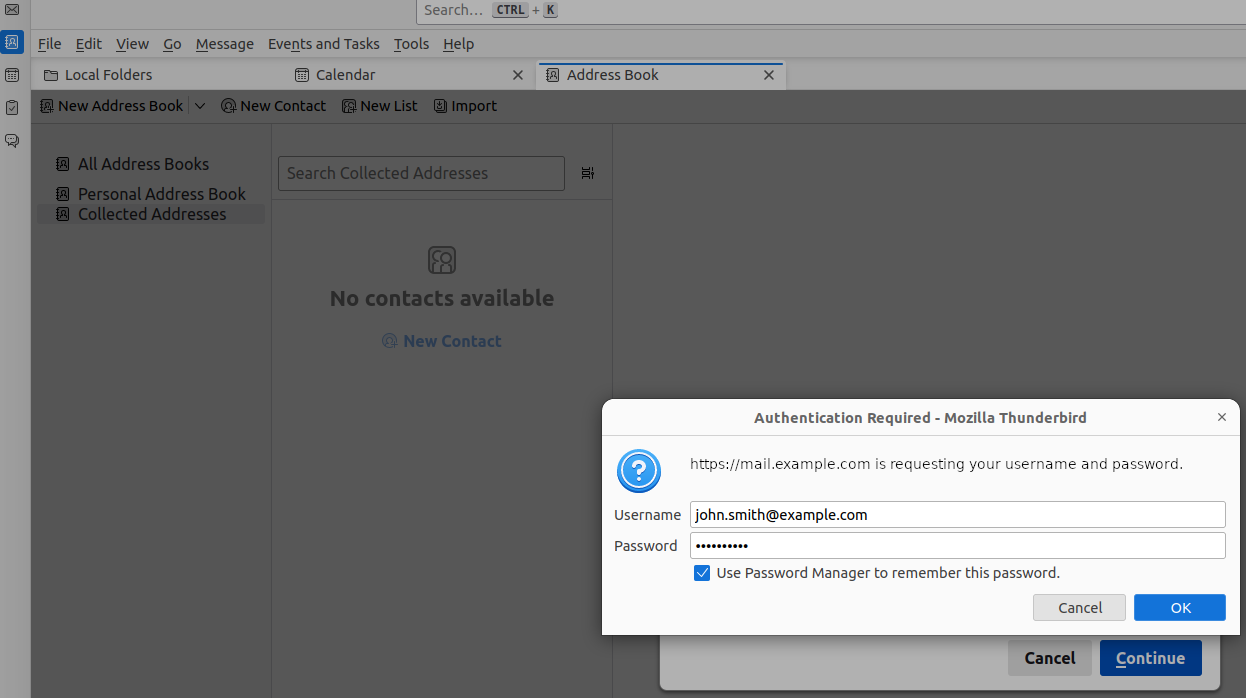
Task: Open the Tasks space icon in sidebar
Action: [12, 108]
